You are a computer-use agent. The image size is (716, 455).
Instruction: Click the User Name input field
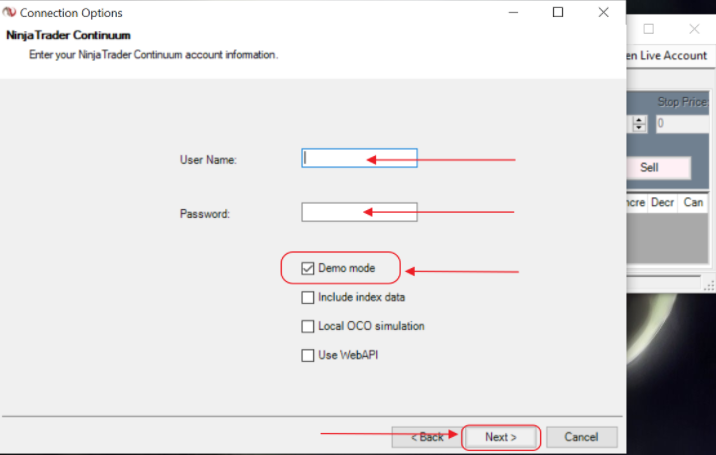[359, 159]
